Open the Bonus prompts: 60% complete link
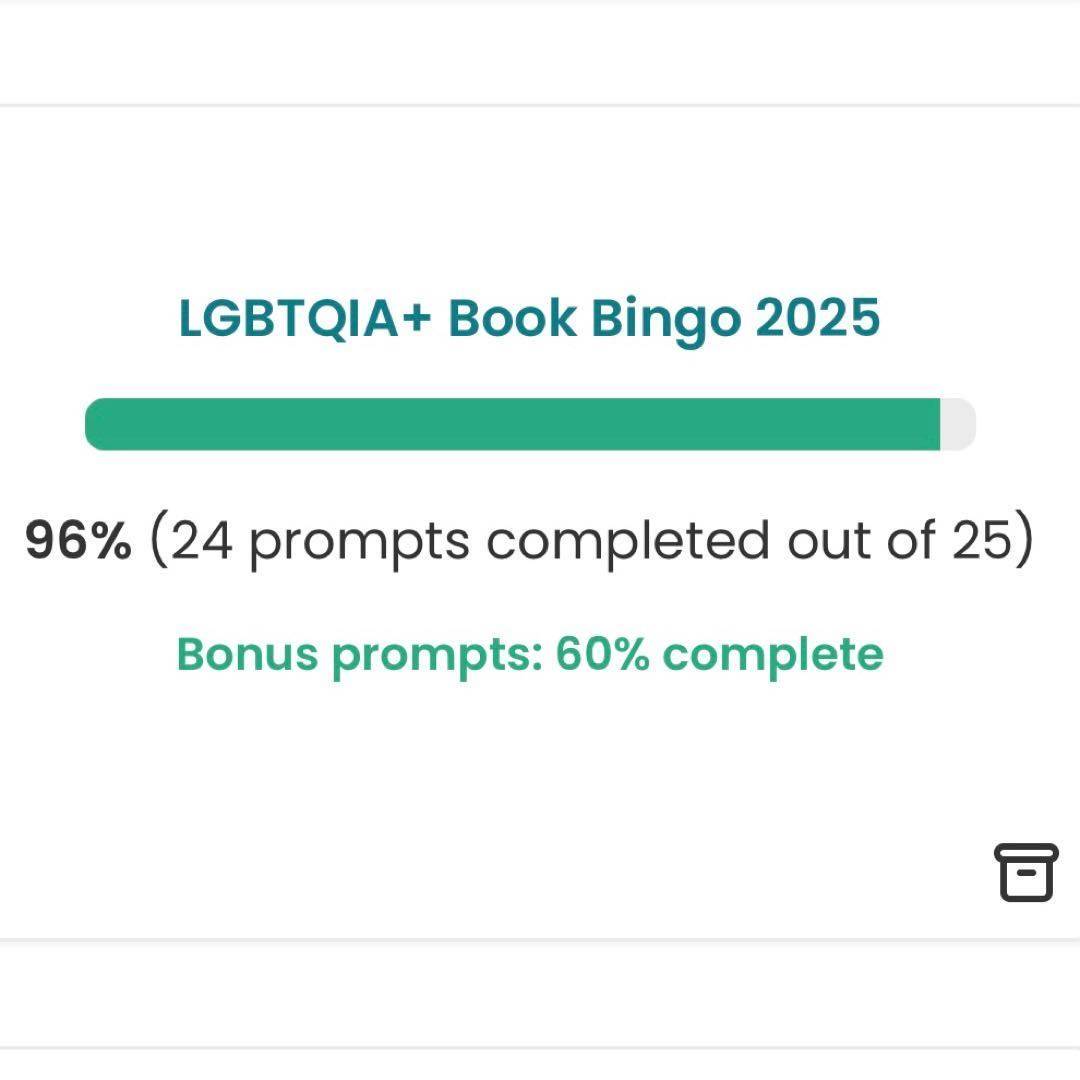 (530, 655)
